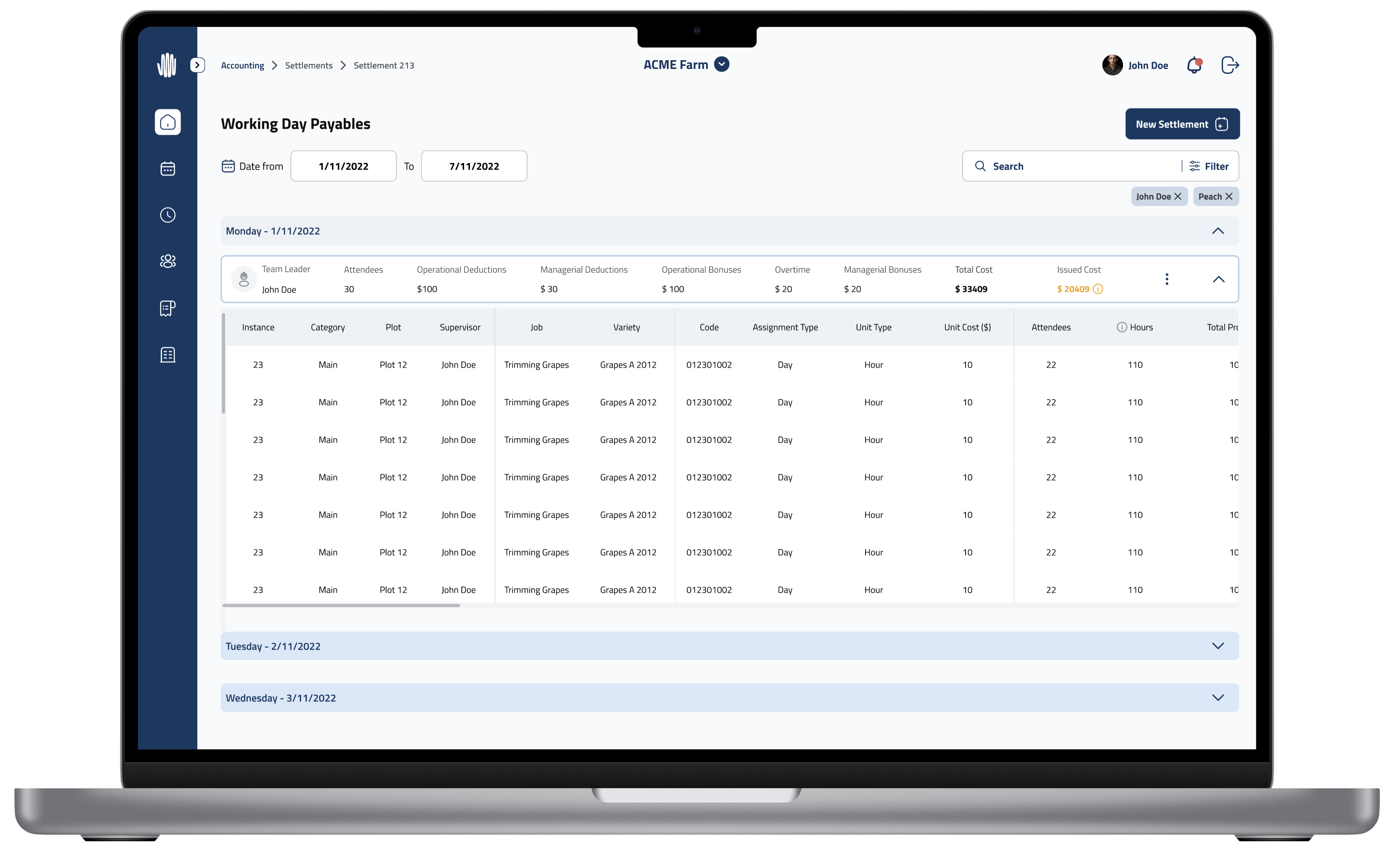
Task: Navigate to Accounting via breadcrumb
Action: (x=242, y=65)
